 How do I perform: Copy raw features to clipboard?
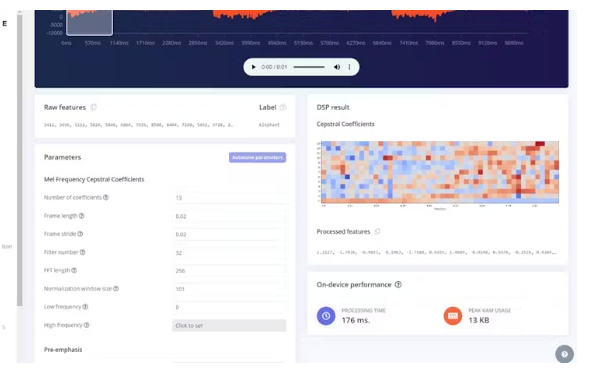(x=93, y=107)
